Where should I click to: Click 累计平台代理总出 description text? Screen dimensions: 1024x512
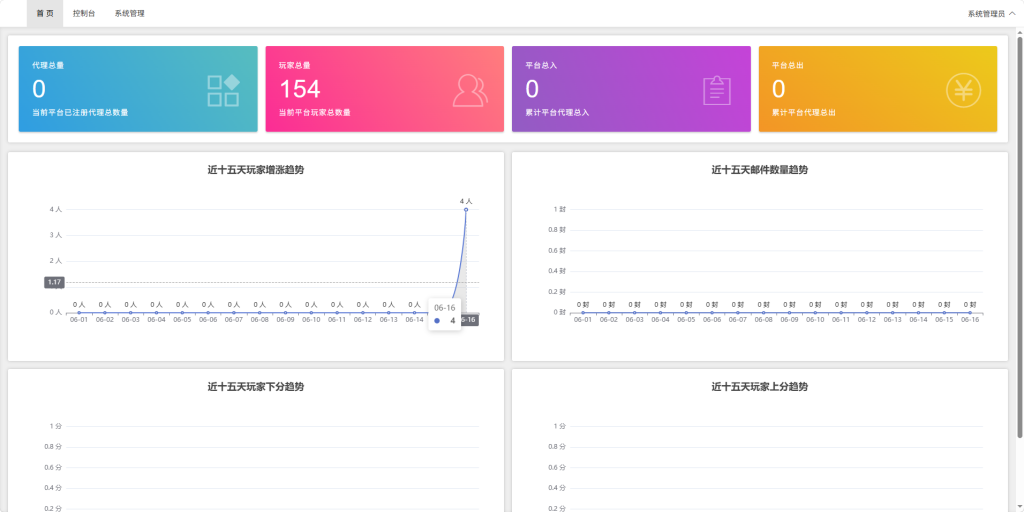(x=803, y=112)
